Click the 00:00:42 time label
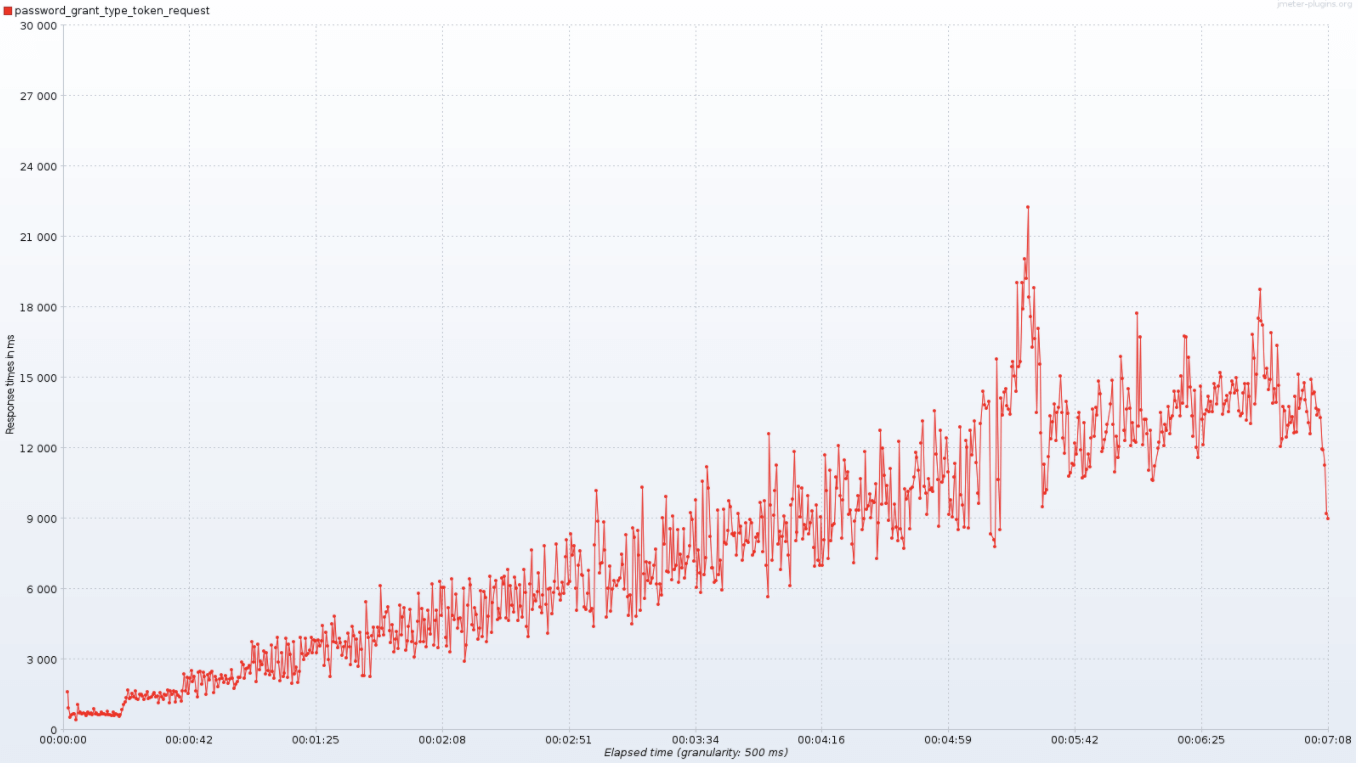This screenshot has height=770, width=1360. 189,740
